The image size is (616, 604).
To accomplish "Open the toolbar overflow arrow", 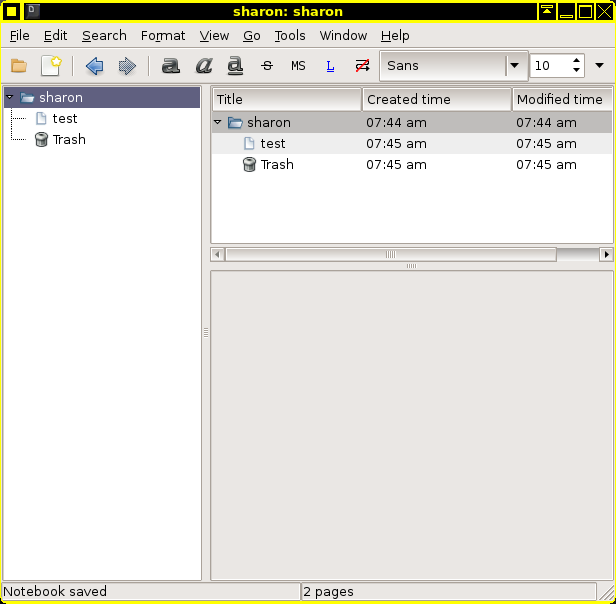I will click(x=599, y=66).
